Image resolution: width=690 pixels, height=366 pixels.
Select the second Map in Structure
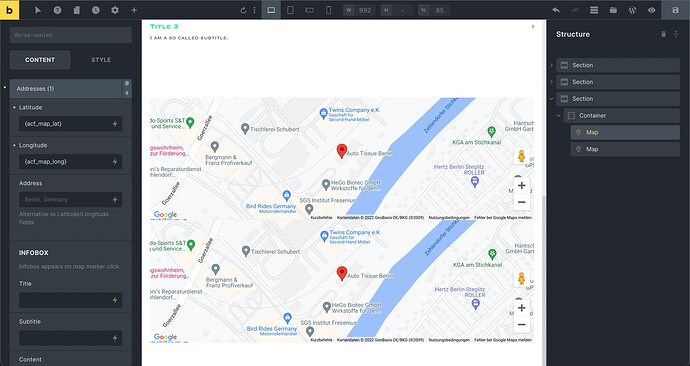click(625, 149)
